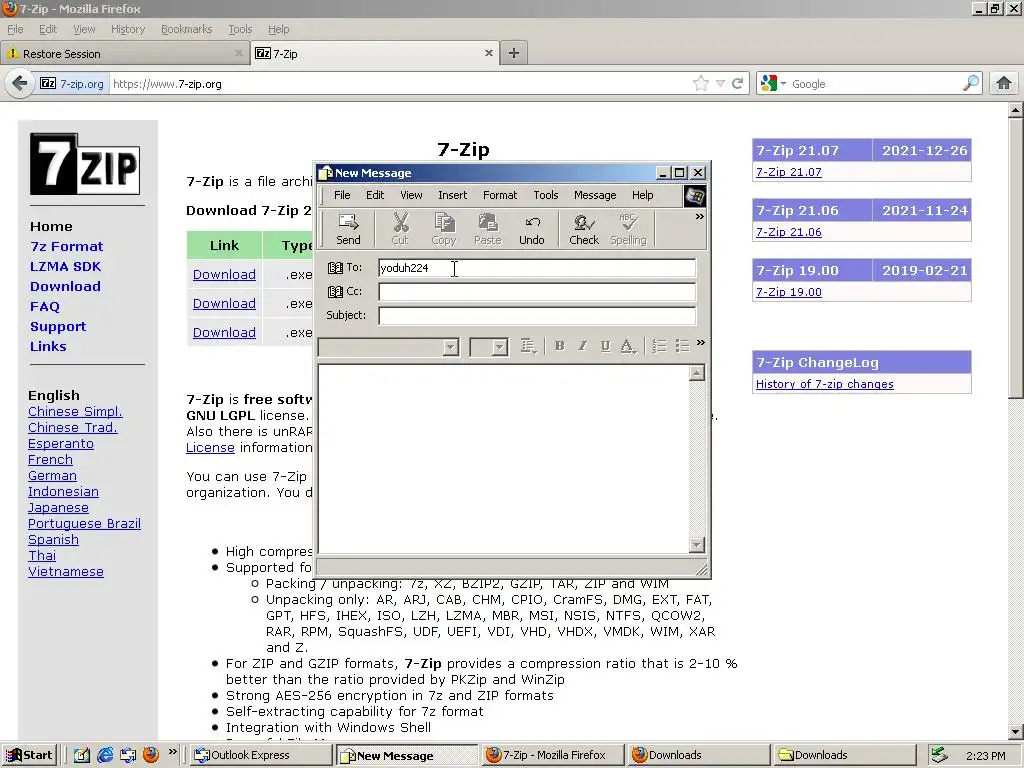Open a new Firefox tab with plus button
The image size is (1024, 768).
tap(514, 53)
